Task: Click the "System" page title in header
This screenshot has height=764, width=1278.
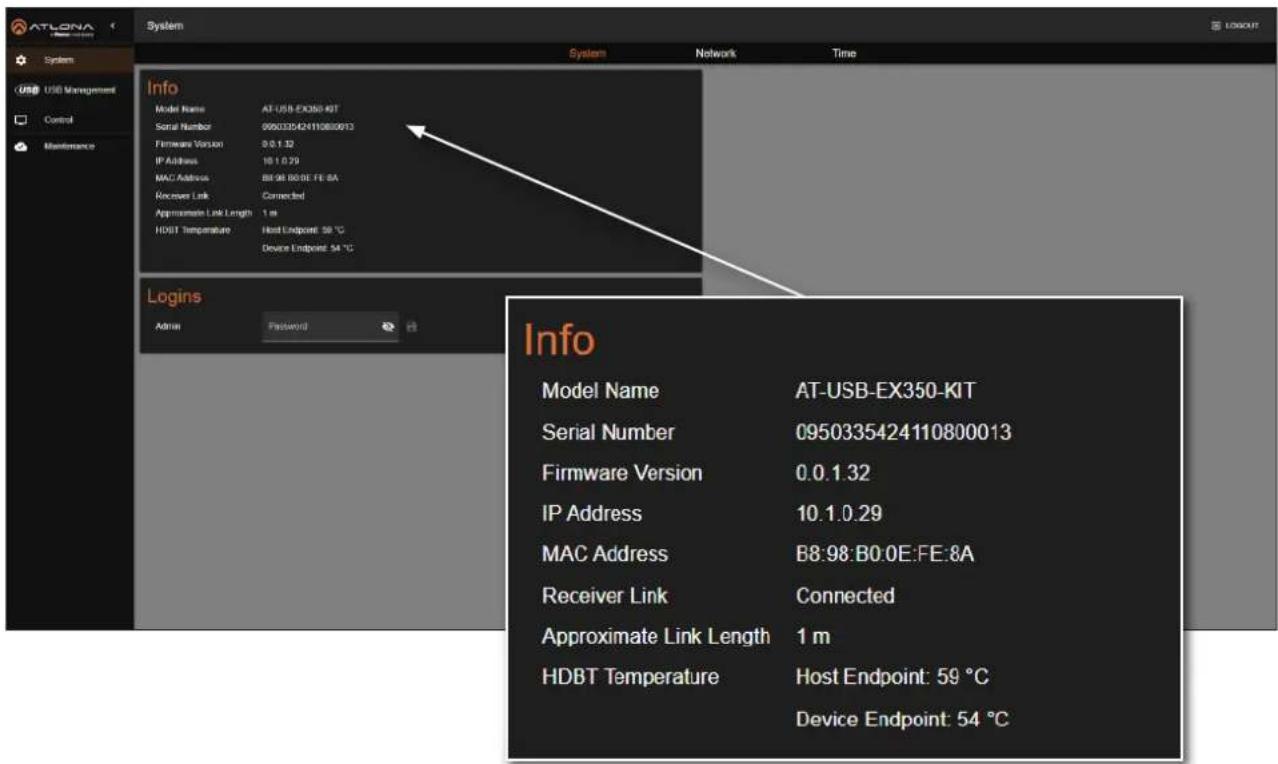Action: [x=165, y=25]
